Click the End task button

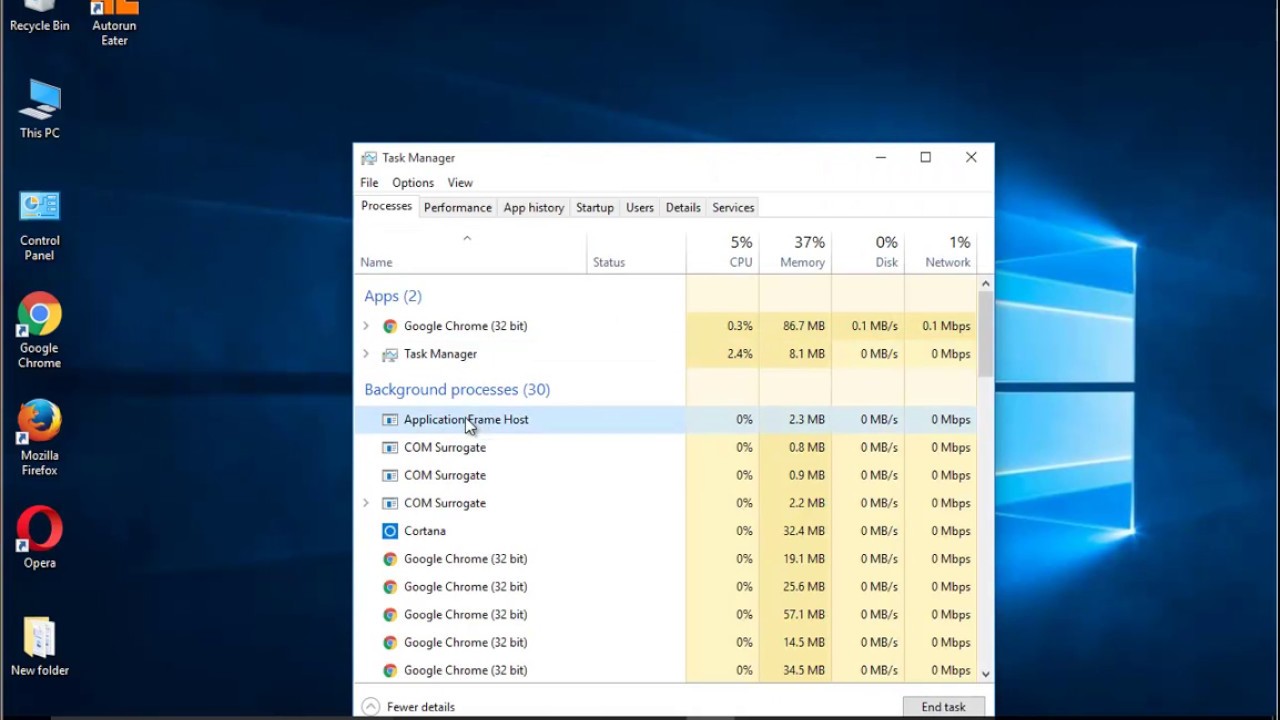[944, 707]
